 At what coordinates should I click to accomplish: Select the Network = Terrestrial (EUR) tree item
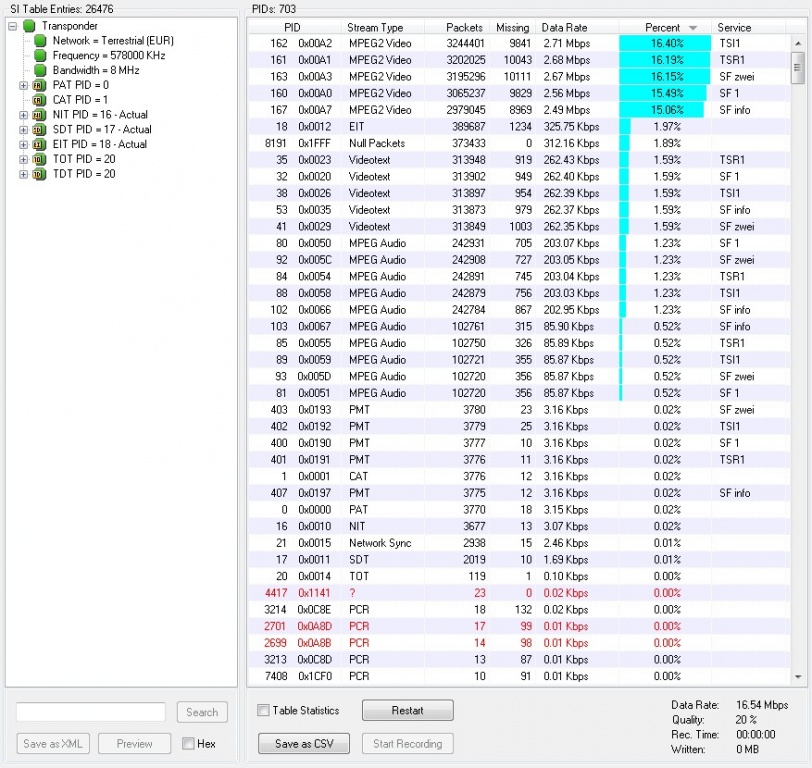(x=113, y=40)
